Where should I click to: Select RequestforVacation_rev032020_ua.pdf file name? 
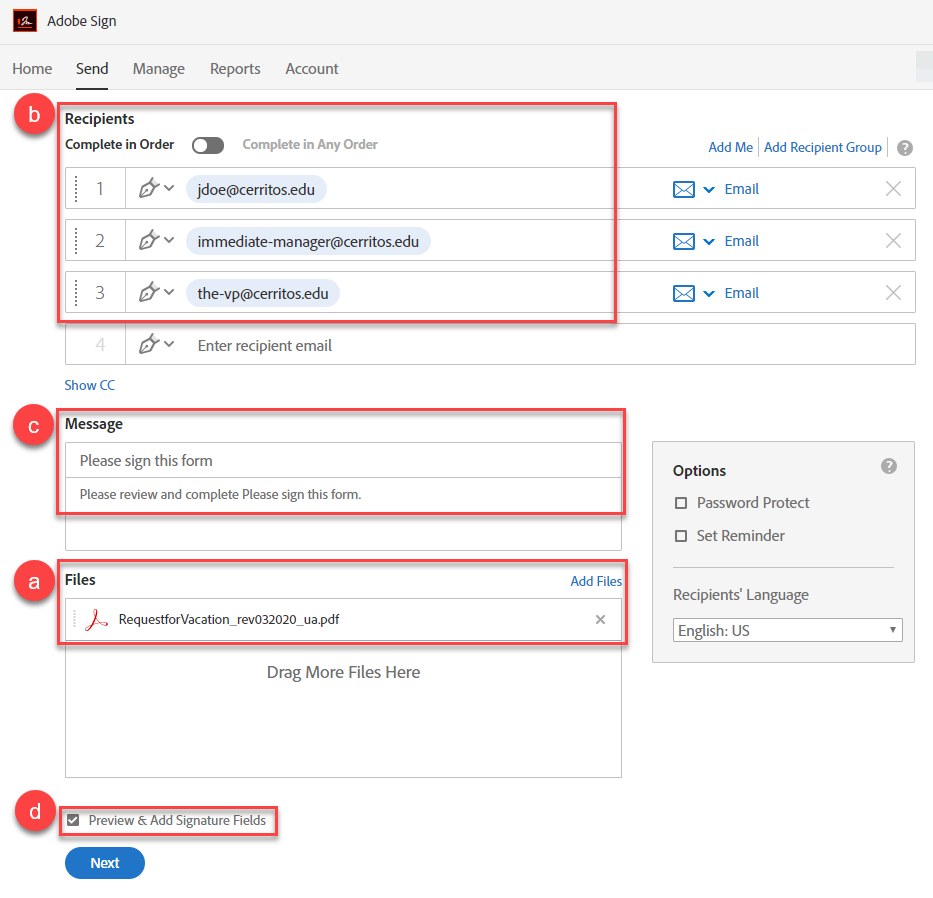point(229,619)
